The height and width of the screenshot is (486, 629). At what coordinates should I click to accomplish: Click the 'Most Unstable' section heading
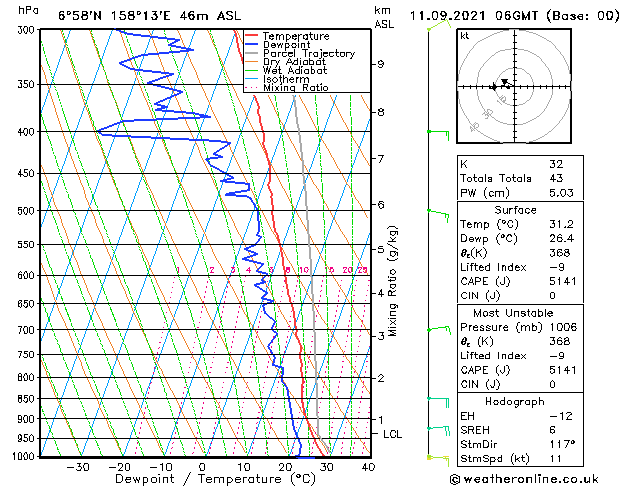[x=513, y=313]
